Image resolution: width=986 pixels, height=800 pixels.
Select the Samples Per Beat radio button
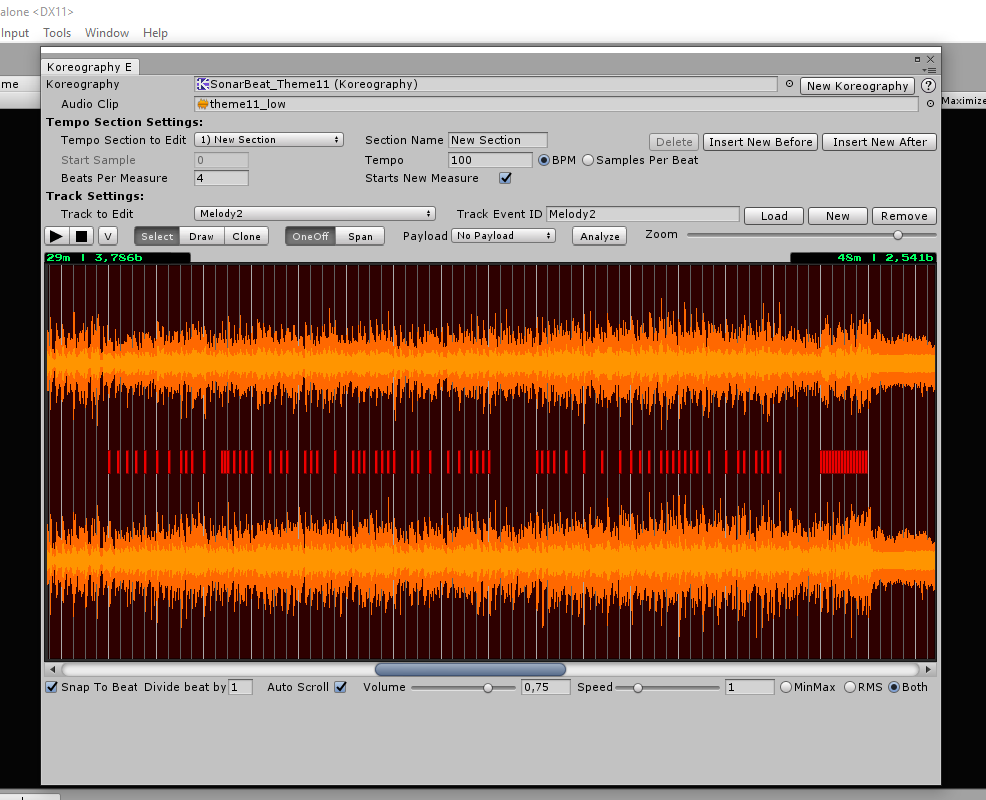588,160
